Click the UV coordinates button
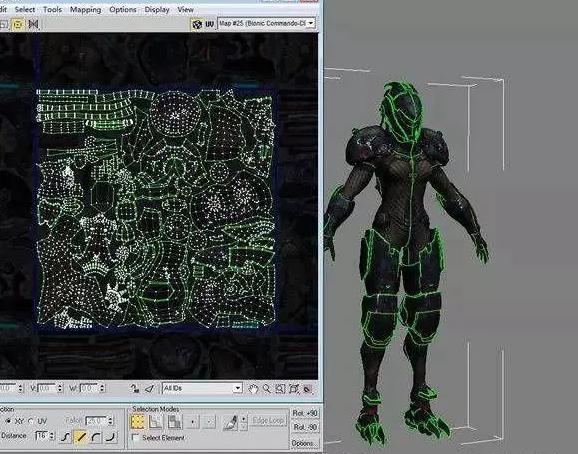The image size is (578, 454). [209, 24]
